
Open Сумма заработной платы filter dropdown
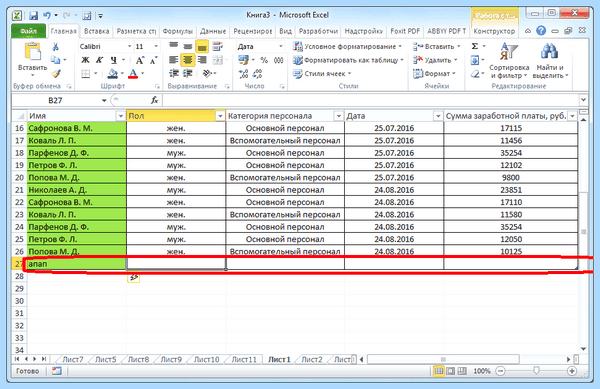point(572,116)
